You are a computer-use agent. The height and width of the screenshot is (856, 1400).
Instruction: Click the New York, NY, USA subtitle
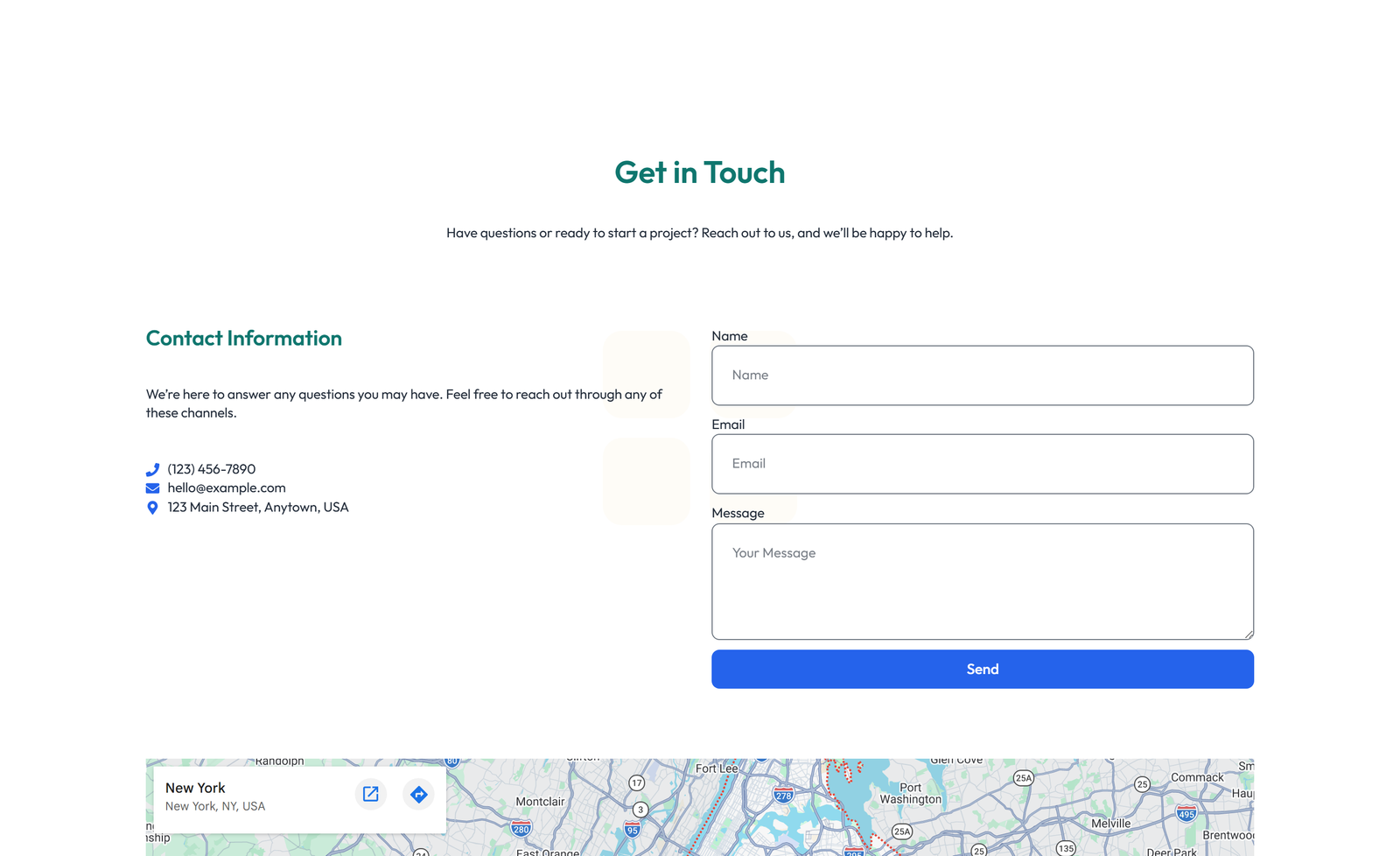(215, 806)
